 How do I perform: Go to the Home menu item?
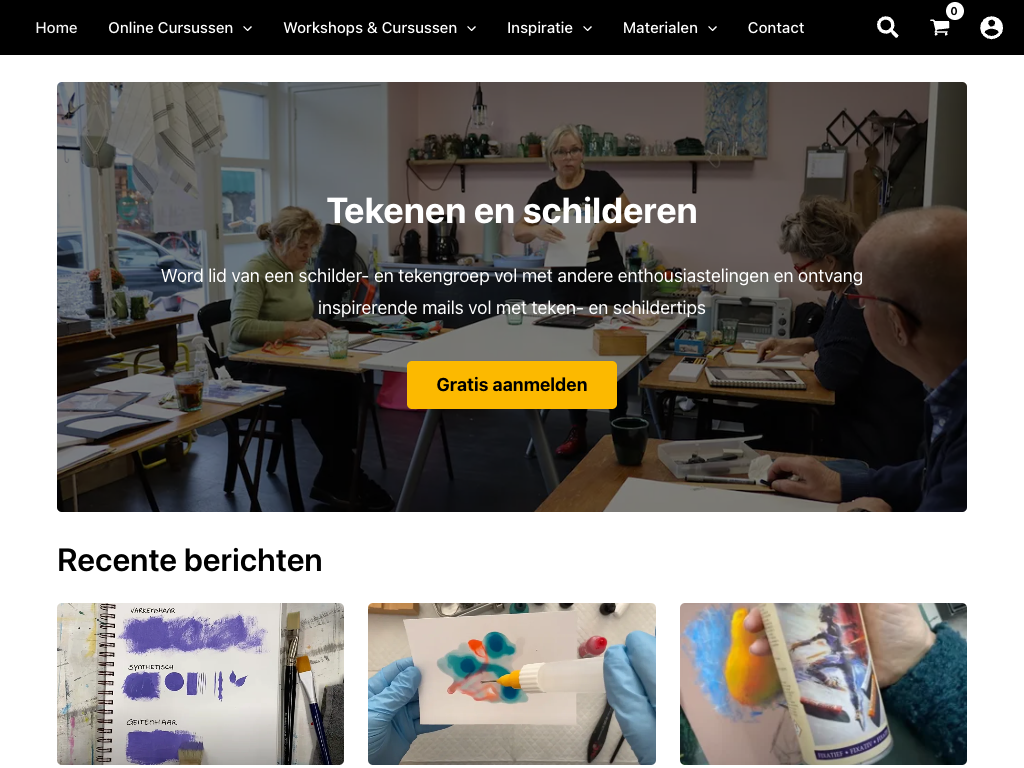pyautogui.click(x=56, y=27)
